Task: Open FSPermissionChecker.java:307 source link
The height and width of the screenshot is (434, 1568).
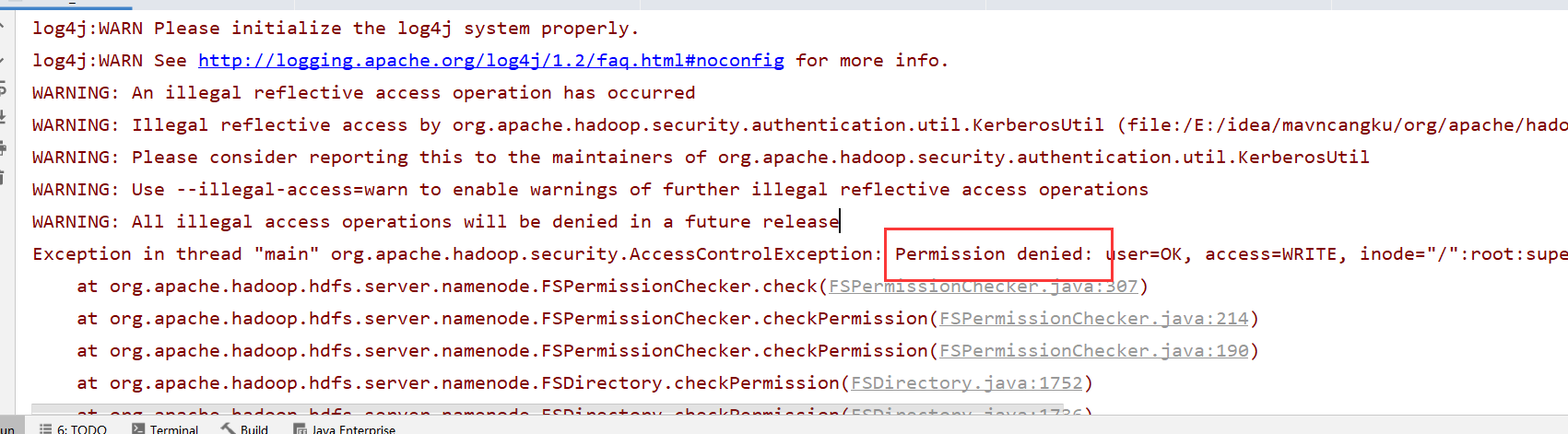Action: pyautogui.click(x=984, y=287)
